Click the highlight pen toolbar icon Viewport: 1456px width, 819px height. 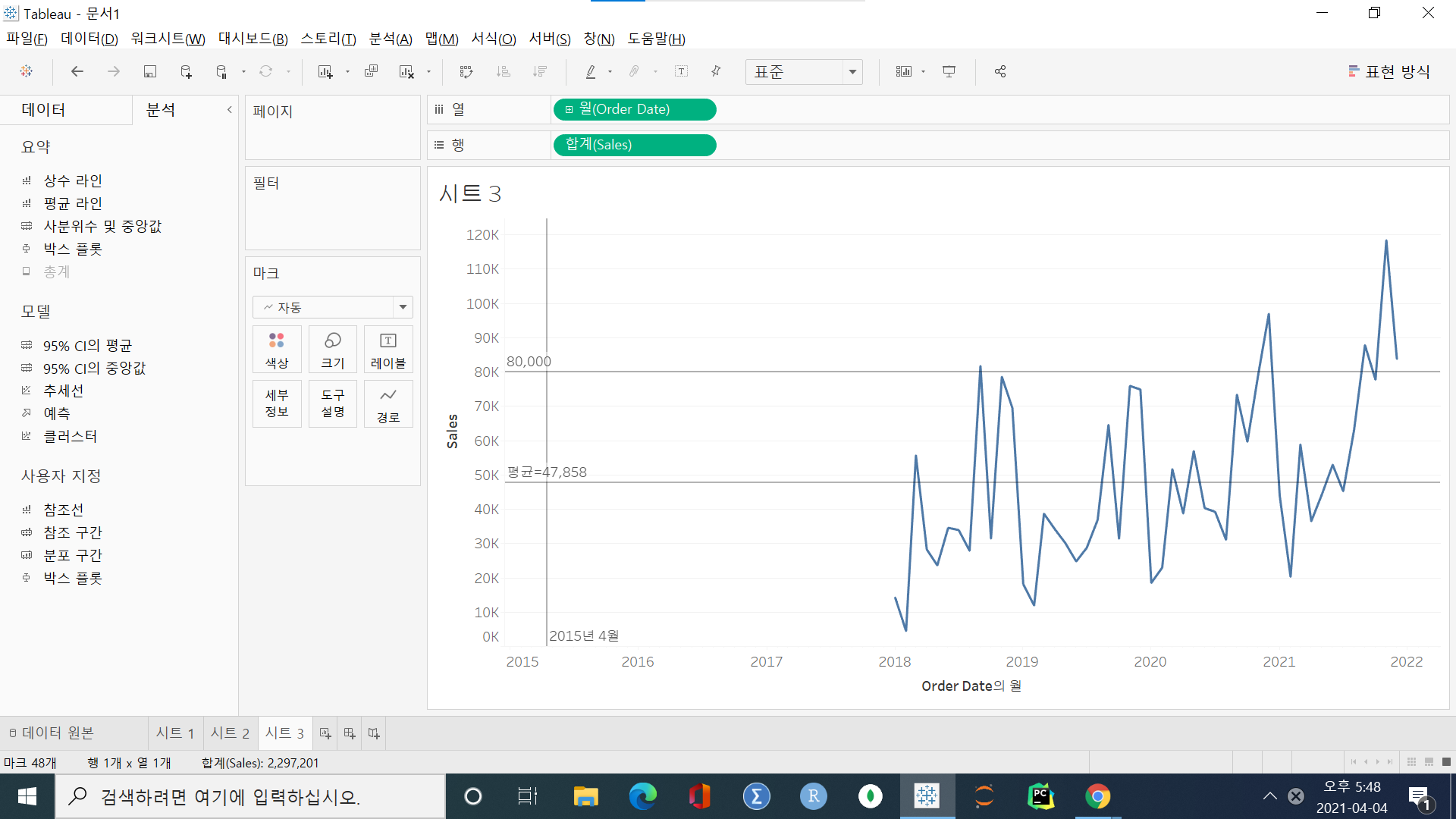tap(591, 71)
